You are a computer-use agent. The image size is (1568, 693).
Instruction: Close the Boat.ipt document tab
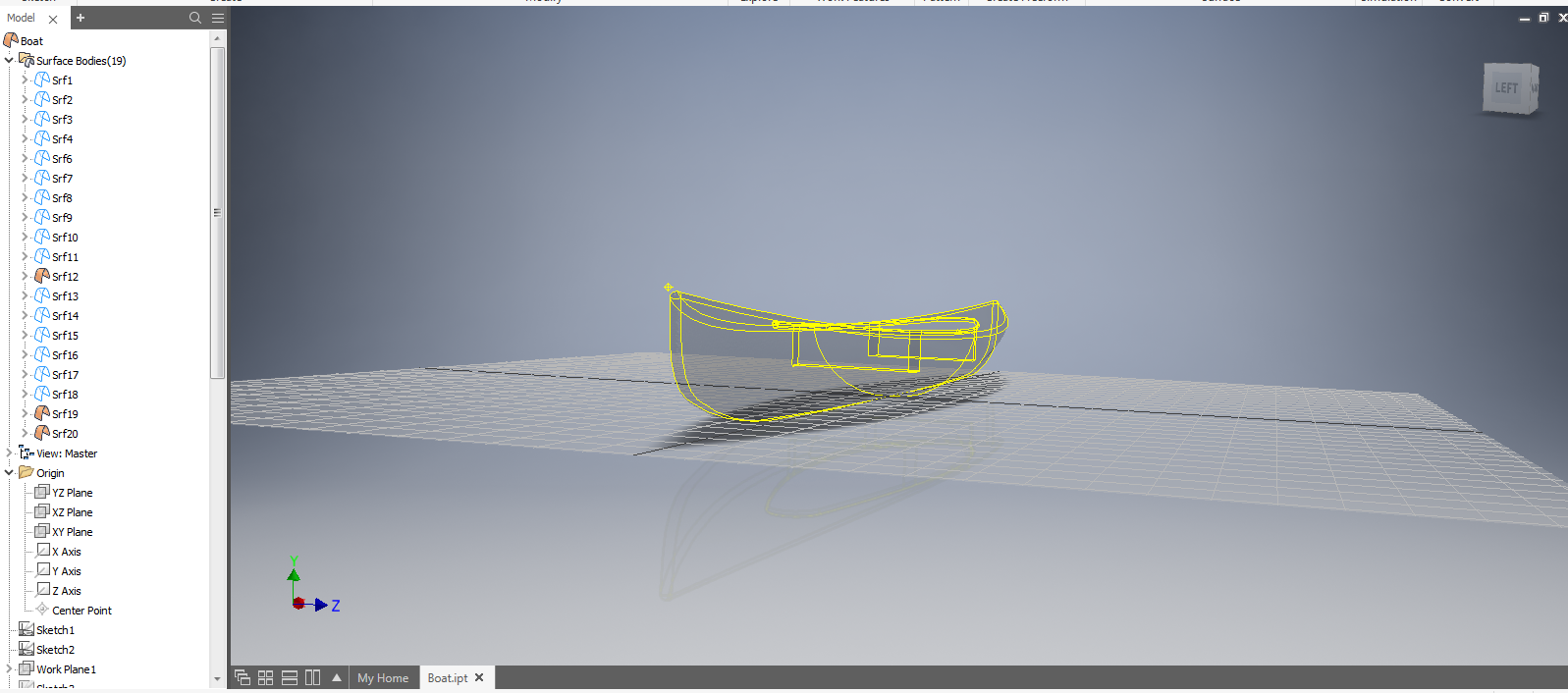click(479, 677)
